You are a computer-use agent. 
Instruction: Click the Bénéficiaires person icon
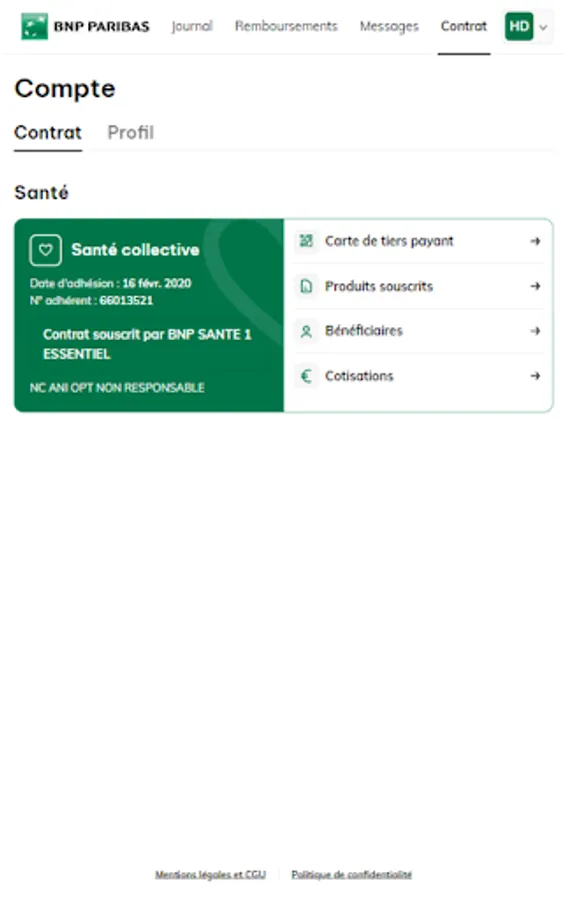(x=306, y=331)
